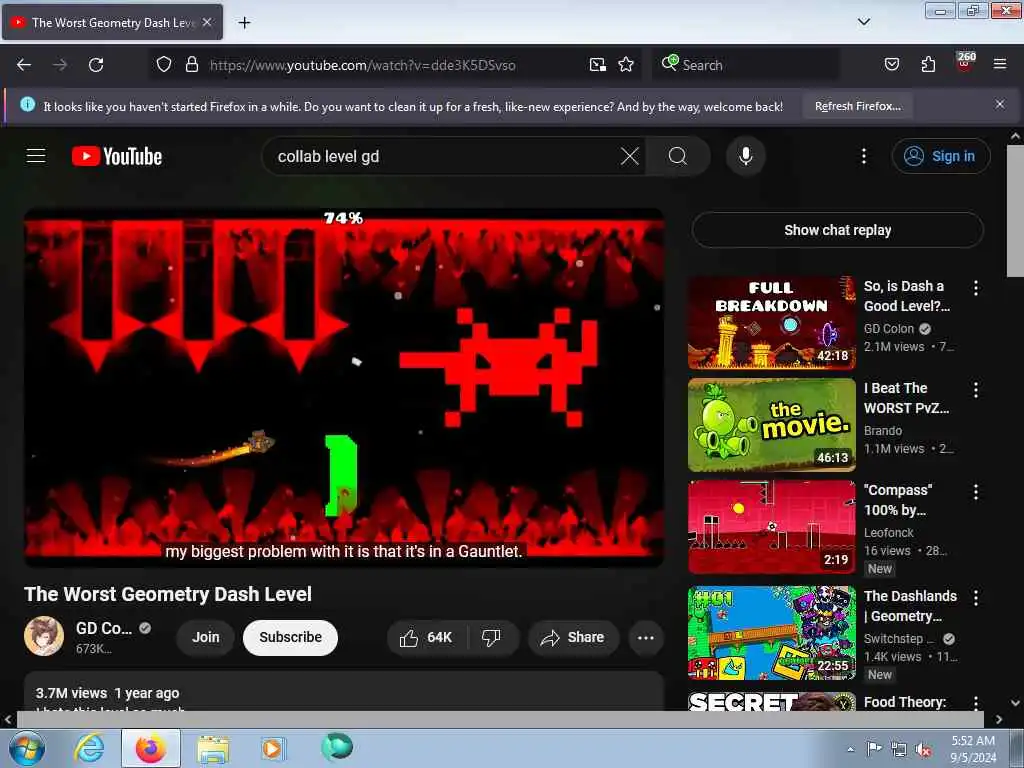1024x768 pixels.
Task: Click the padlock site info icon
Action: 191,65
